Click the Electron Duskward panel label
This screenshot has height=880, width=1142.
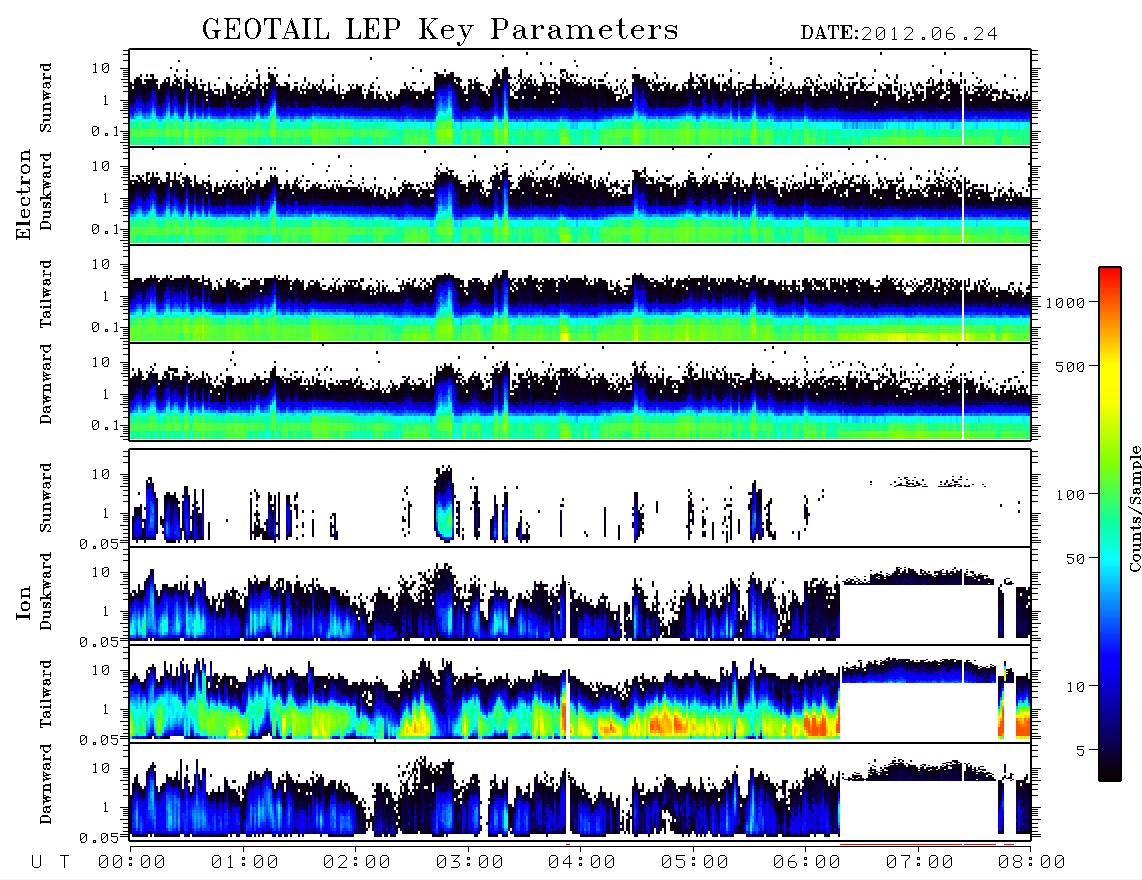tap(46, 191)
